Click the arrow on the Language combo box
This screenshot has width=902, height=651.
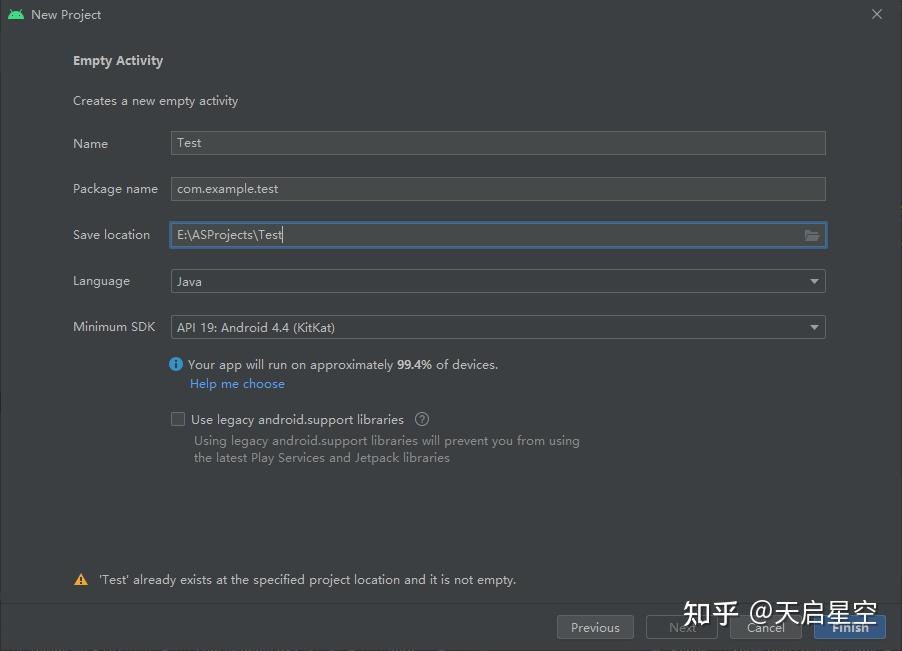coord(813,281)
